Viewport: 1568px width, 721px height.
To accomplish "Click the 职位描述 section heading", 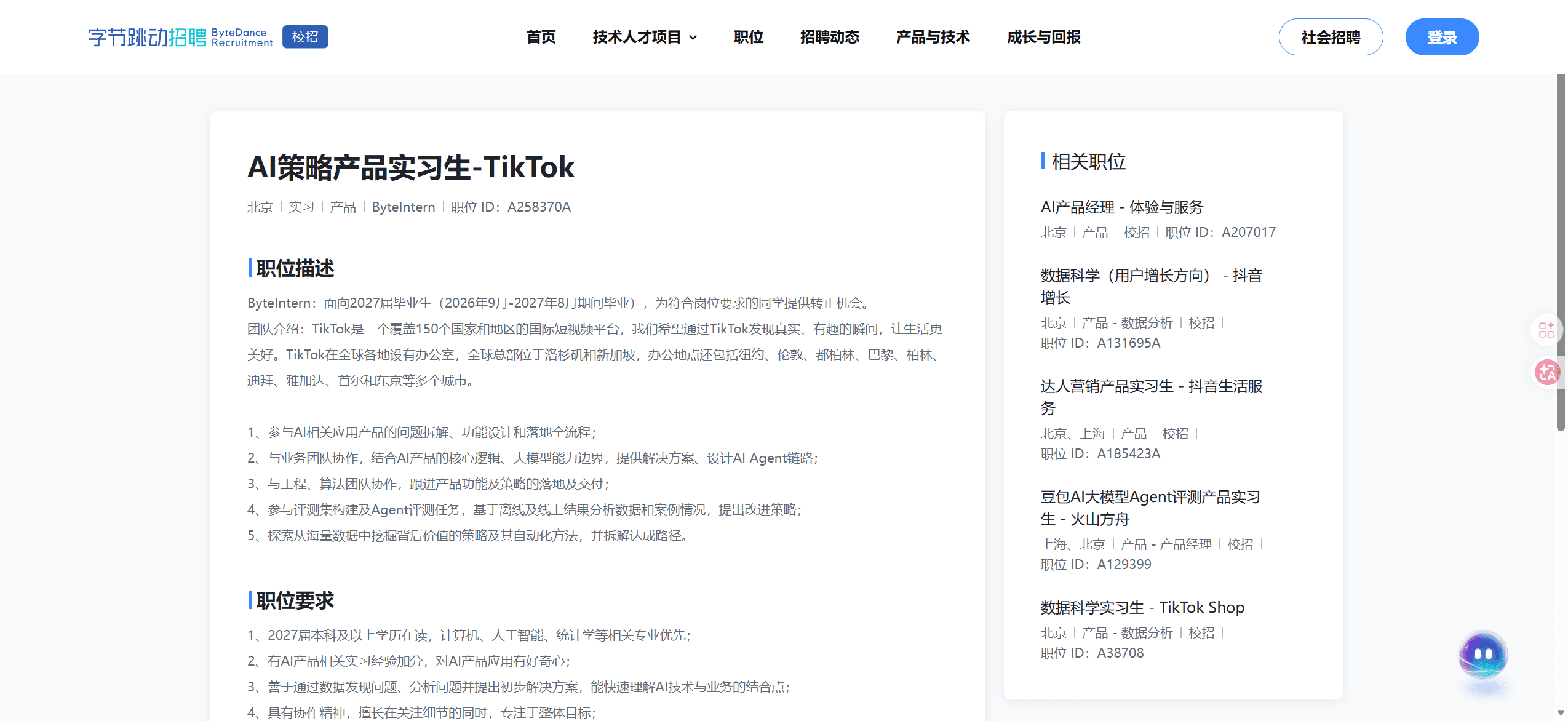I will (x=295, y=268).
